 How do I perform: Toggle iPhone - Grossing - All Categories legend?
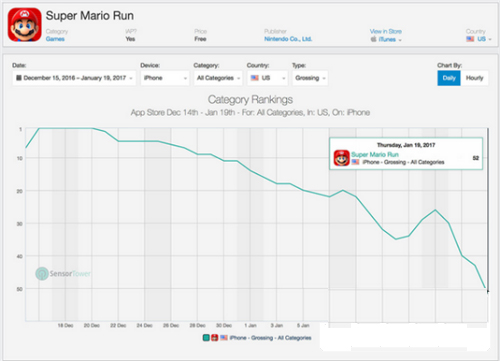click(x=270, y=338)
